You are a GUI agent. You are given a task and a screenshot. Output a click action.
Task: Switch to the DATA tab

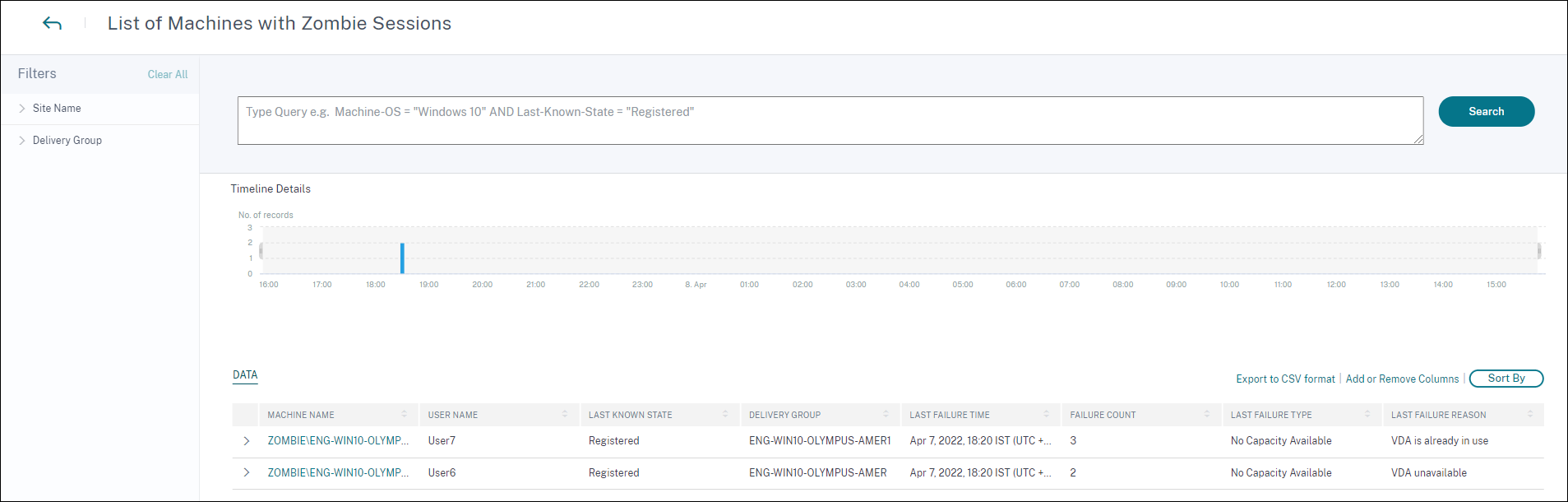pos(245,375)
